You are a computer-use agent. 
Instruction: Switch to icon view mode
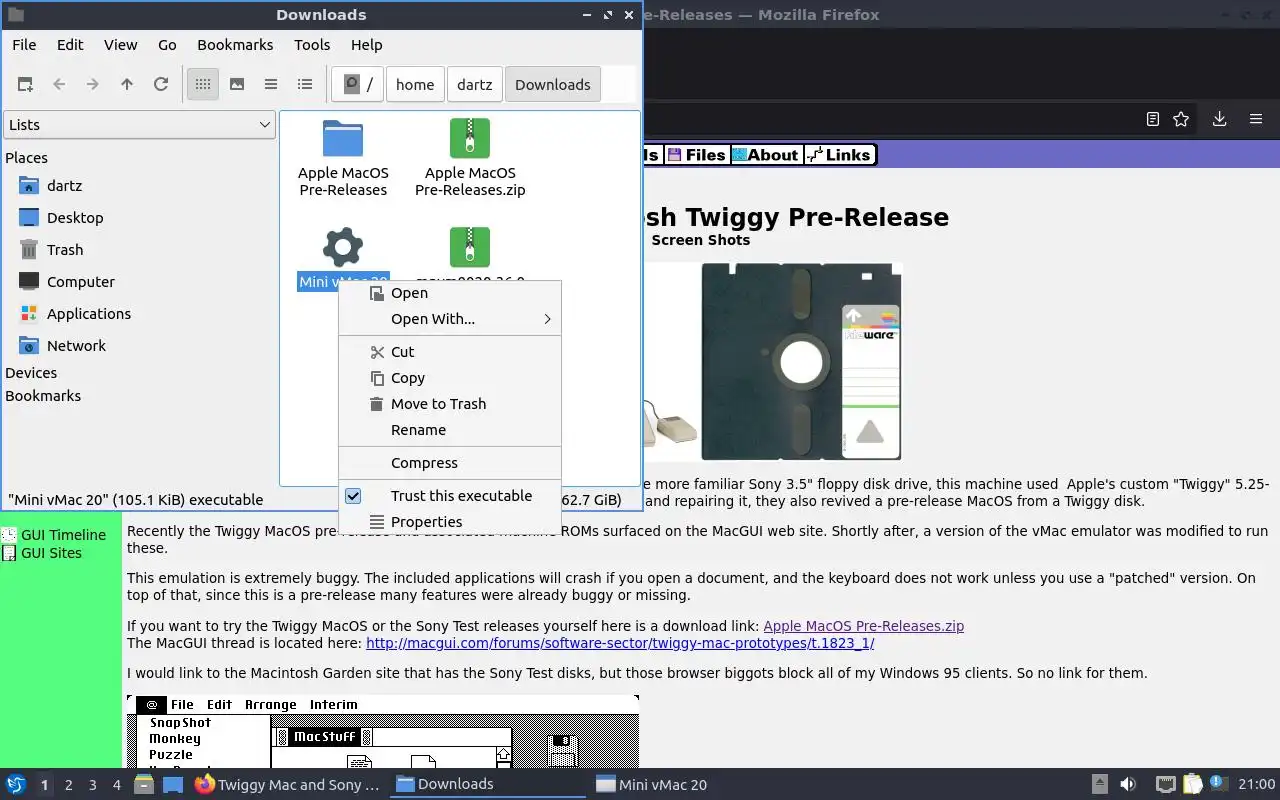coord(203,85)
